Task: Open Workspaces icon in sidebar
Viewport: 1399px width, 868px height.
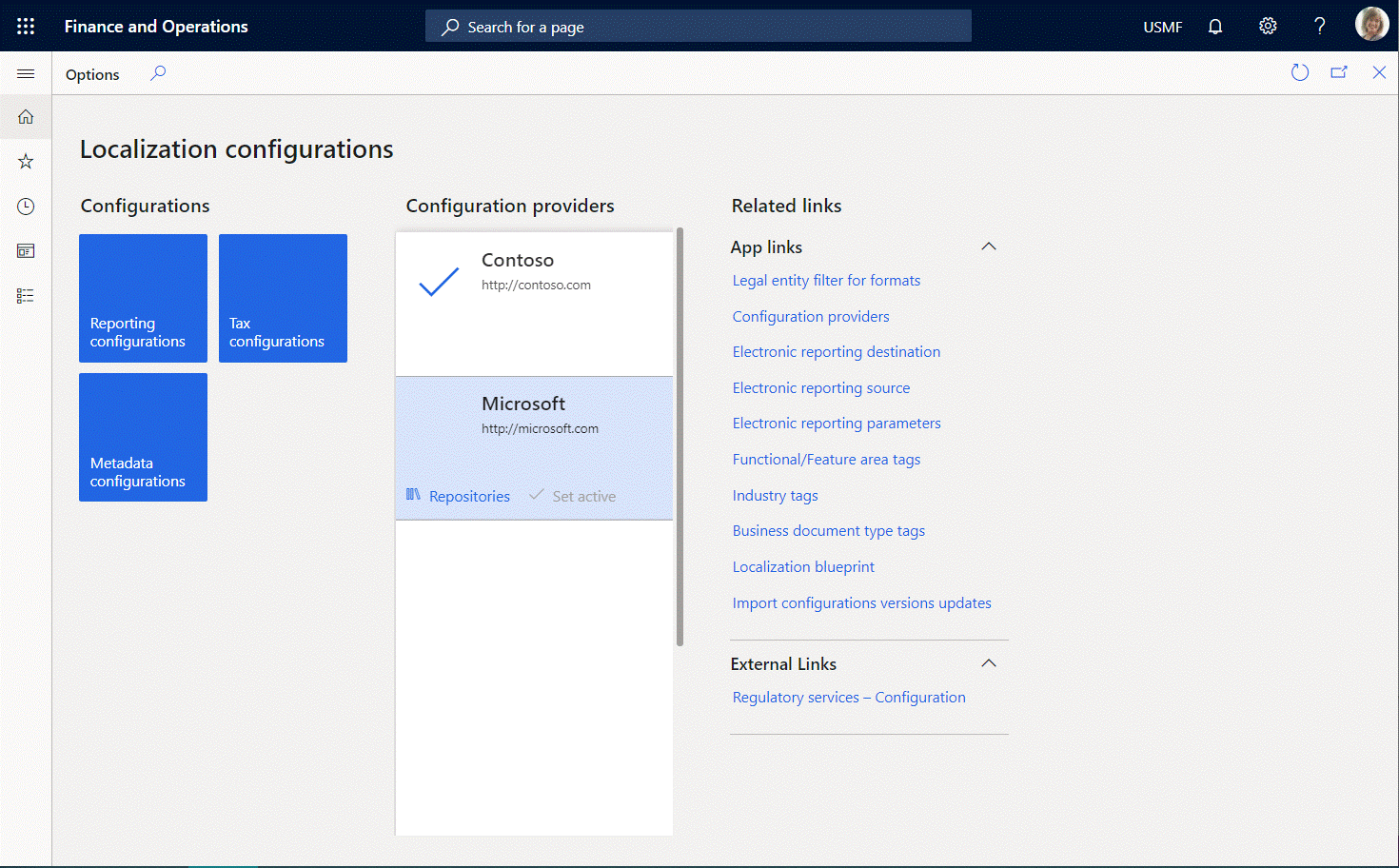Action: (26, 251)
